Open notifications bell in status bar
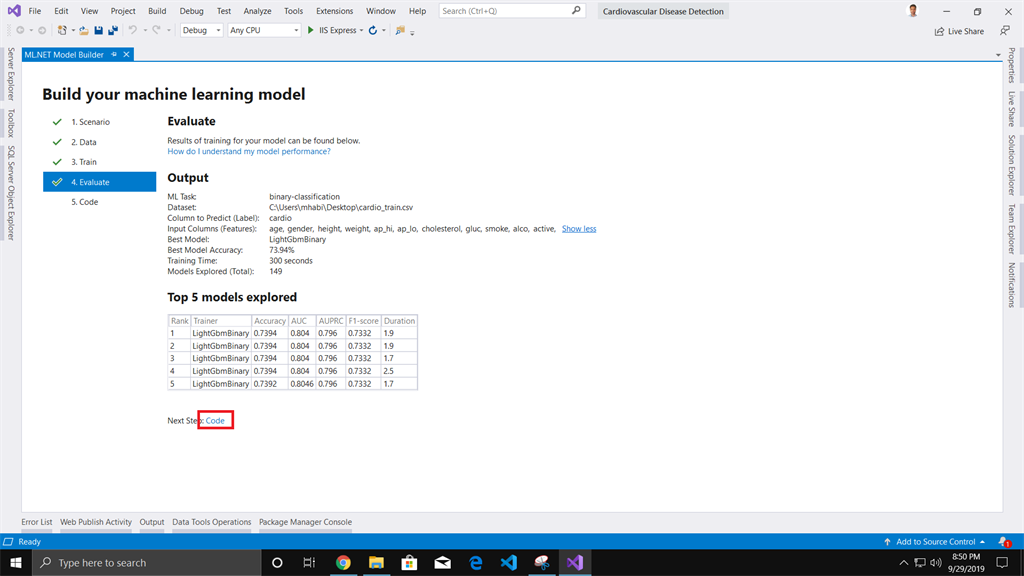This screenshot has height=576, width=1024. pyautogui.click(x=1004, y=541)
